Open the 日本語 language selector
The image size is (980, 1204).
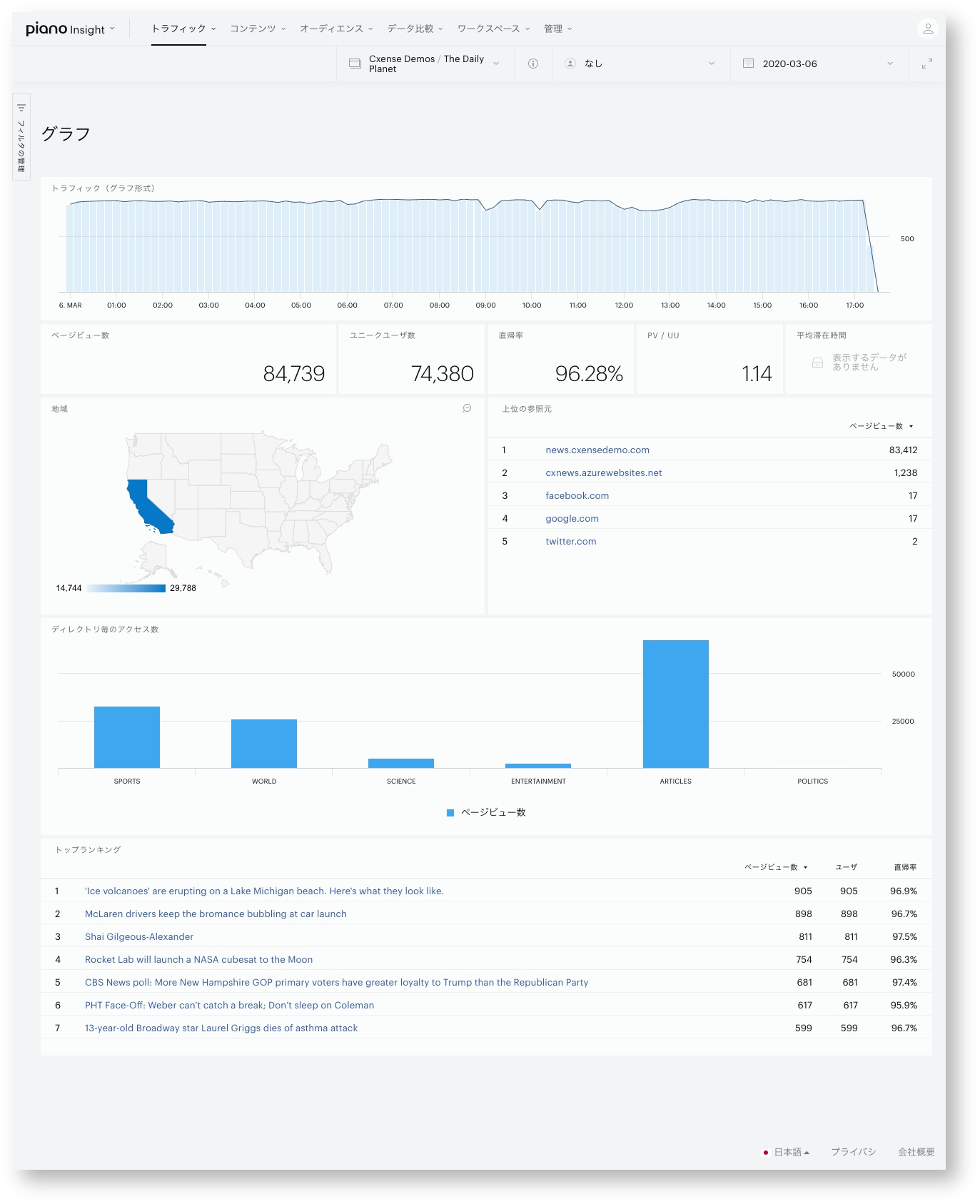tap(787, 1152)
